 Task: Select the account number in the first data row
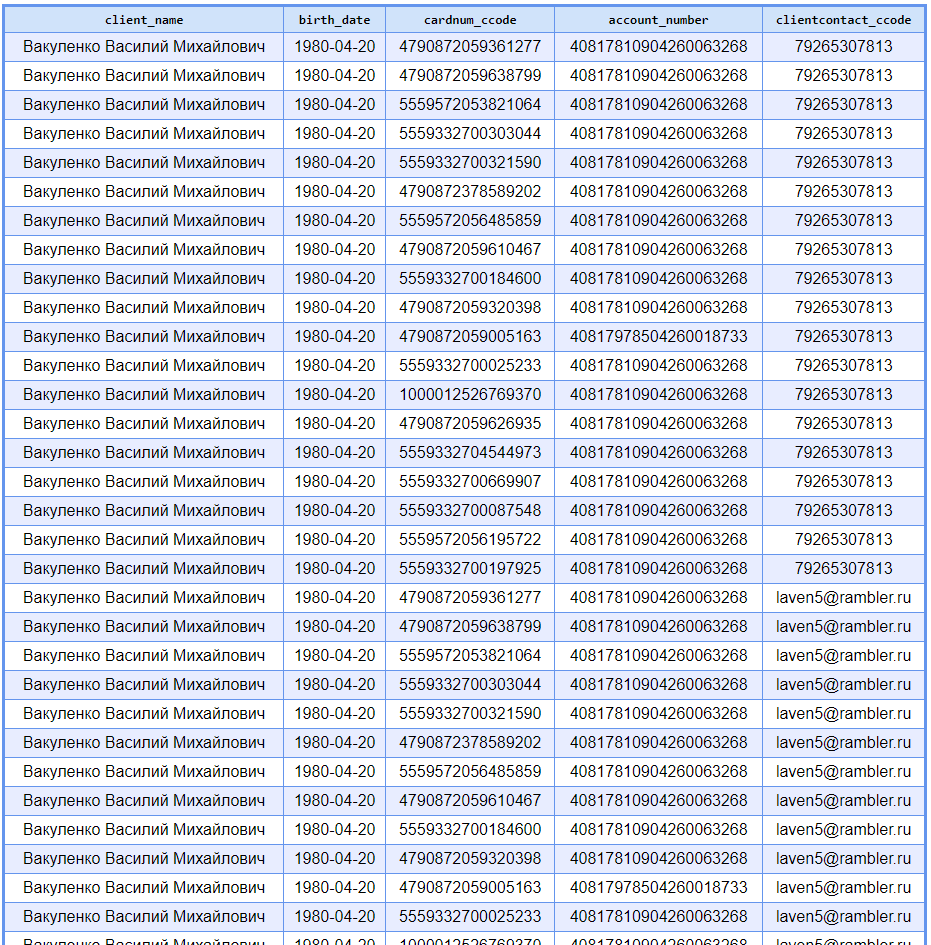pyautogui.click(x=658, y=46)
